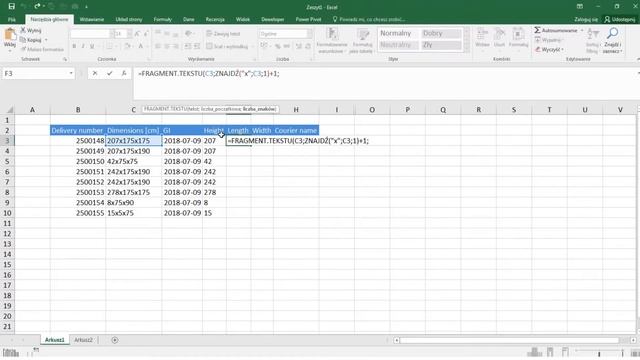Open the number format Ogólne dropdown
The image size is (640, 360).
point(310,34)
